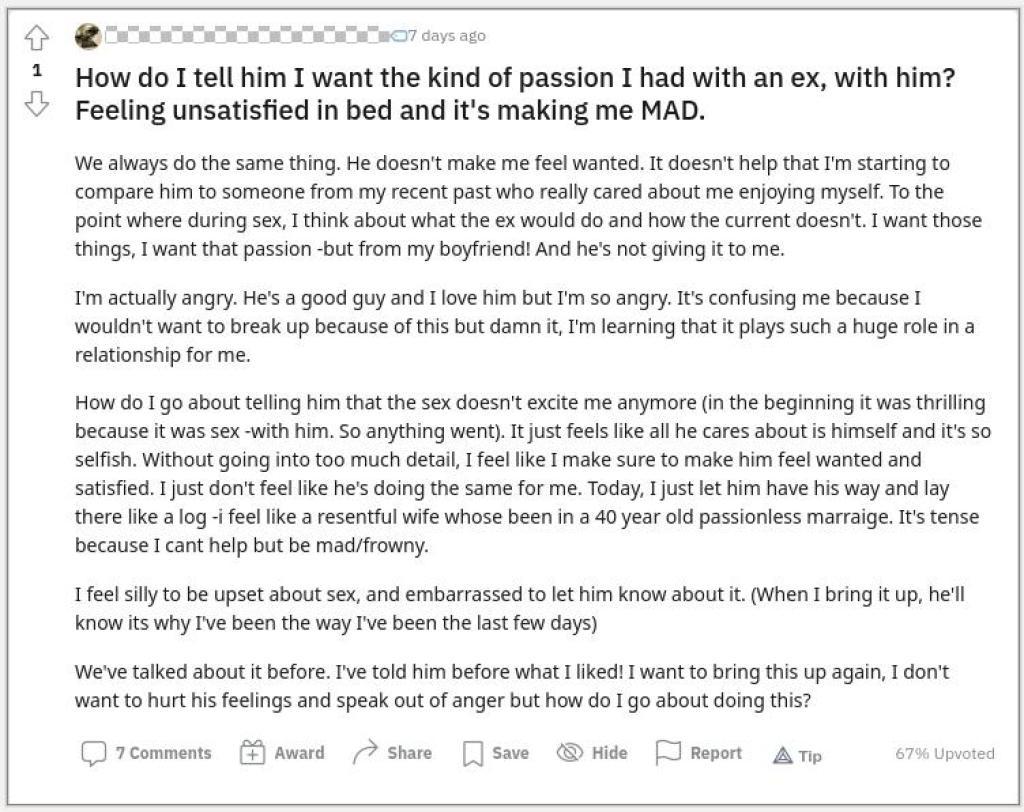Downvote the post with the down arrow
Viewport: 1024px width, 812px height.
[37, 103]
